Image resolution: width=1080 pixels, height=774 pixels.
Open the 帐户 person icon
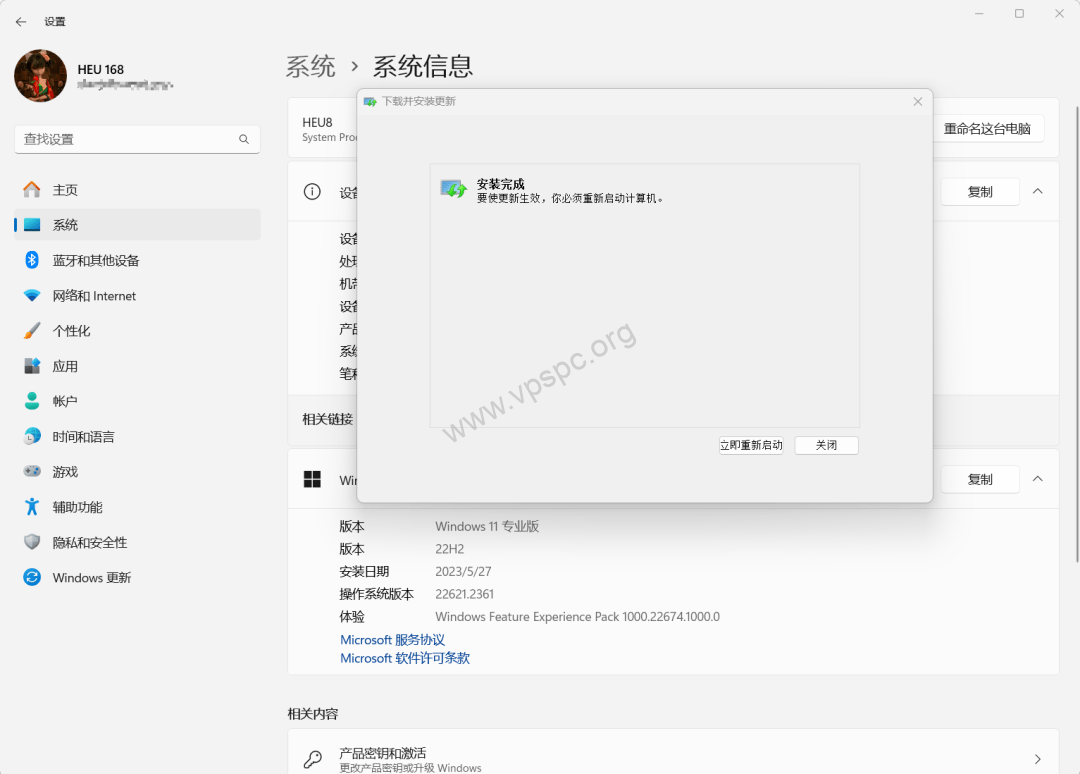click(x=32, y=401)
